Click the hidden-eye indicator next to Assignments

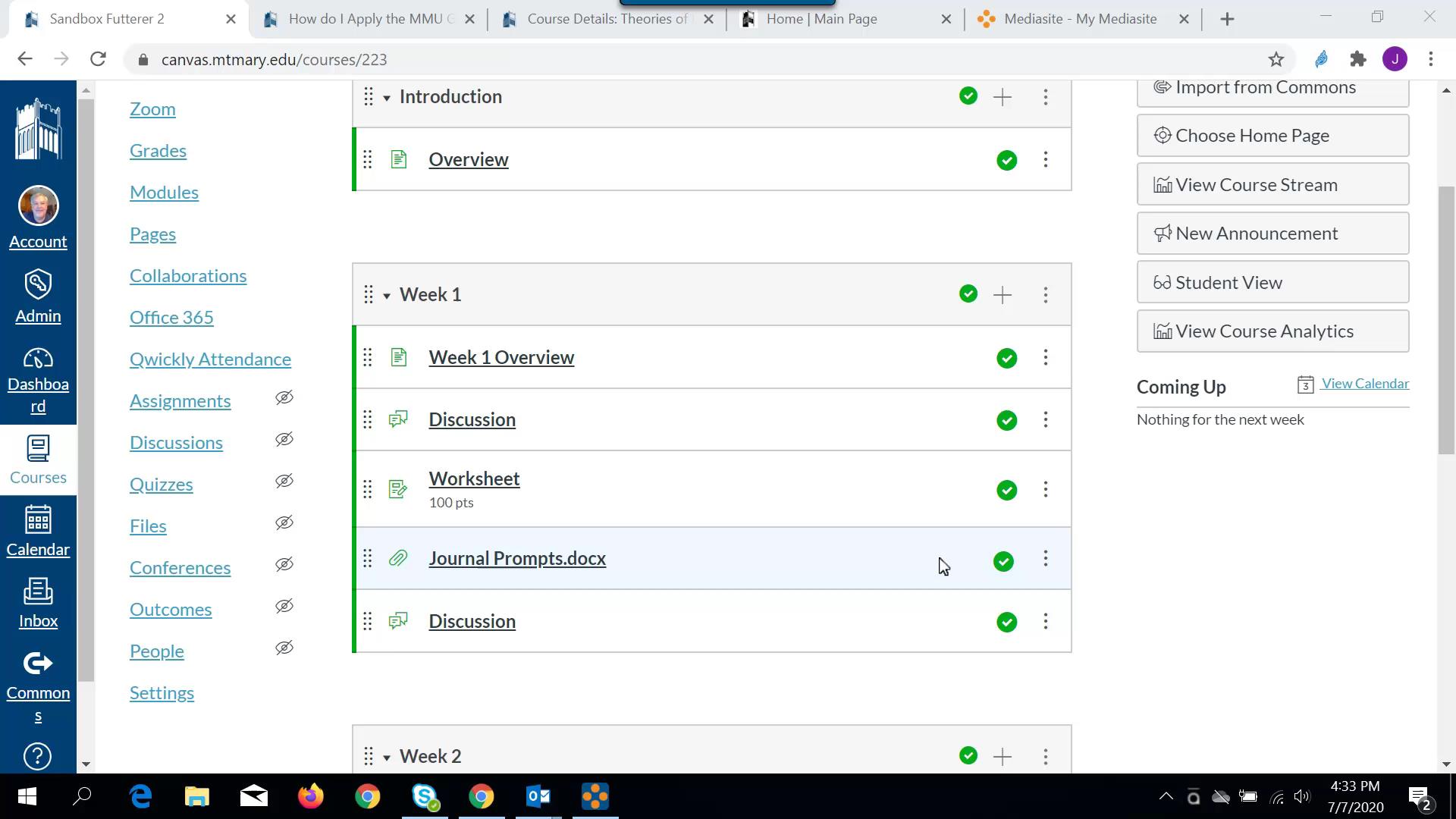pos(284,397)
